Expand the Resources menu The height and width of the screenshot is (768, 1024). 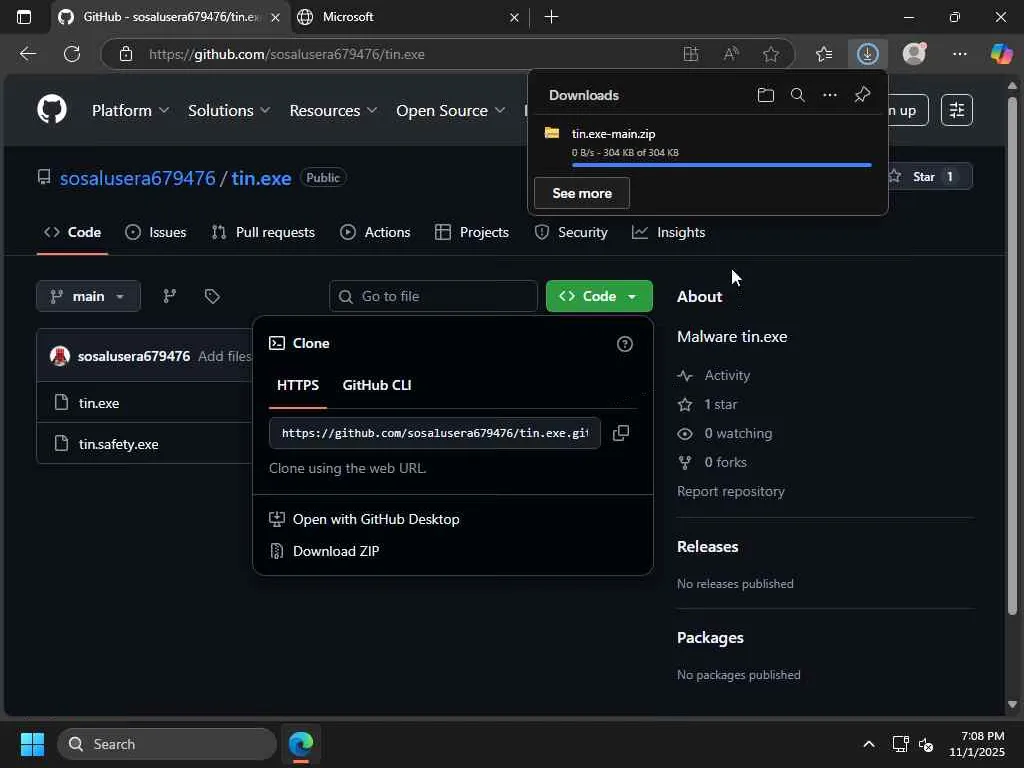pyautogui.click(x=333, y=110)
